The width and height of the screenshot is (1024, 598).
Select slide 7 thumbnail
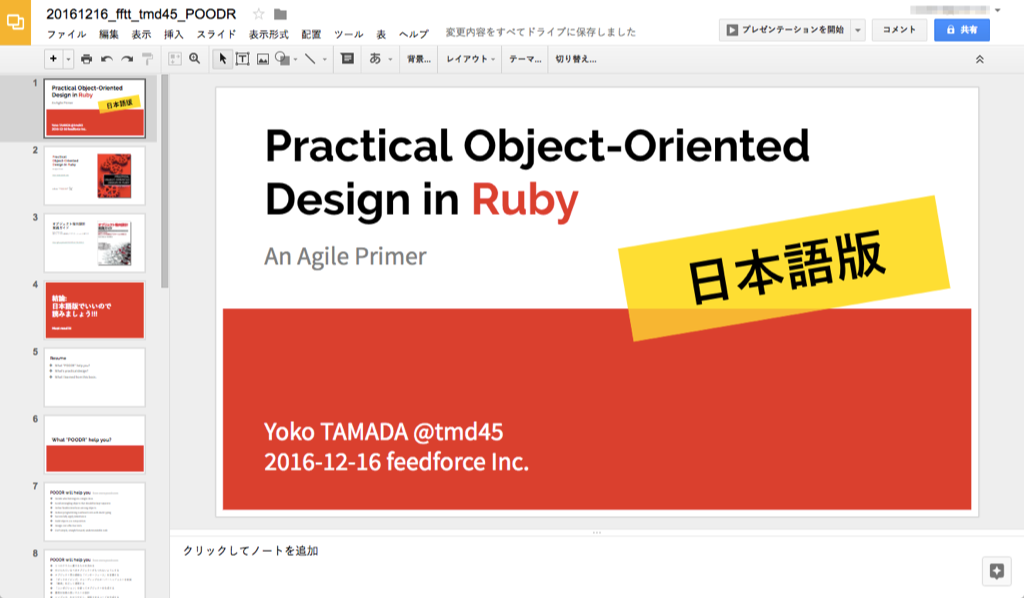coord(95,512)
